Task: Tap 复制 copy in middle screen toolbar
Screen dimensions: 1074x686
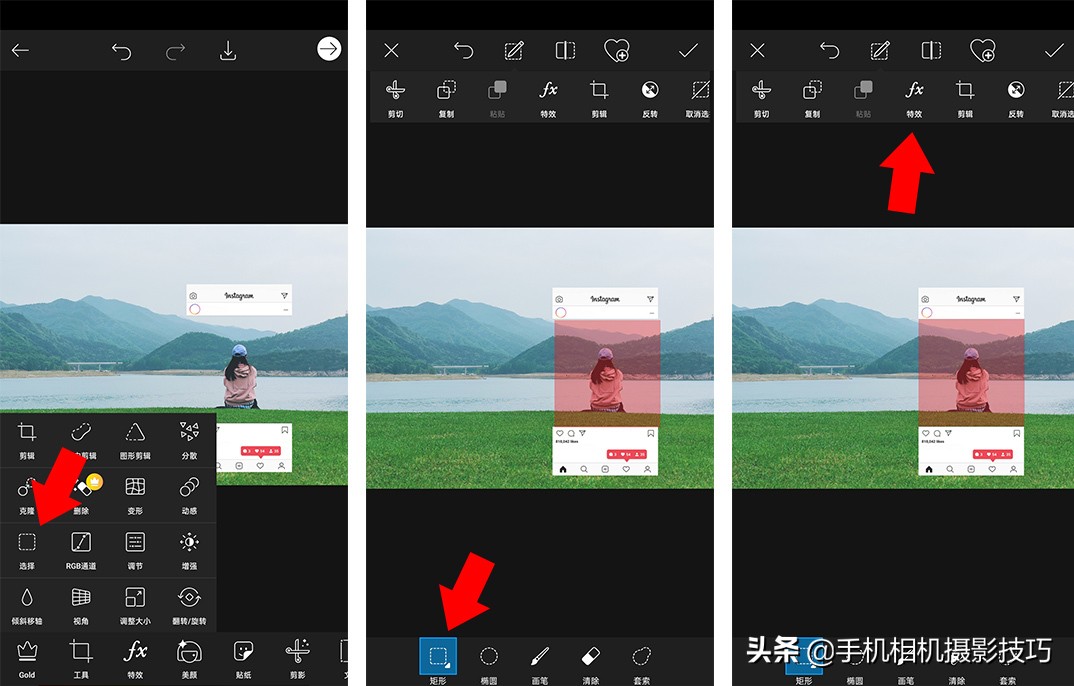Action: pos(446,99)
